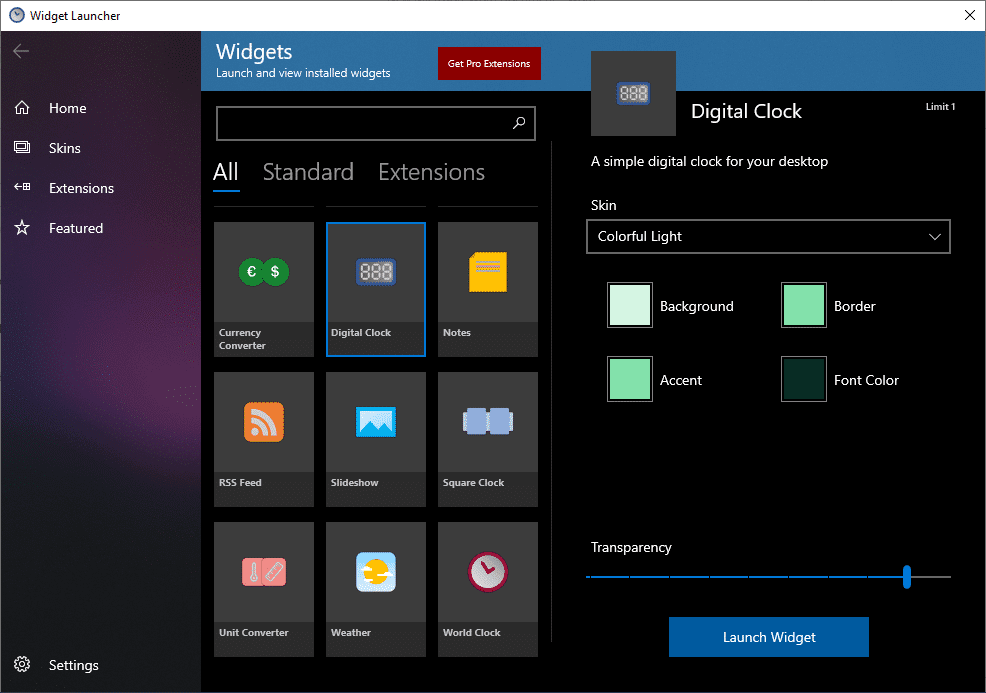The width and height of the screenshot is (986, 693).
Task: Switch to the Standard tab
Action: tap(307, 172)
